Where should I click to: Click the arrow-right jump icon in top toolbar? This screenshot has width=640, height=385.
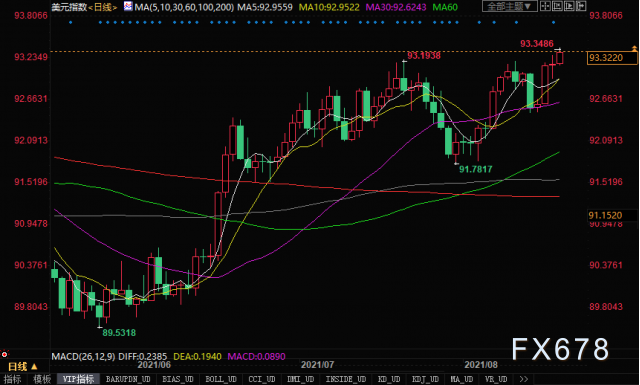coord(581,6)
